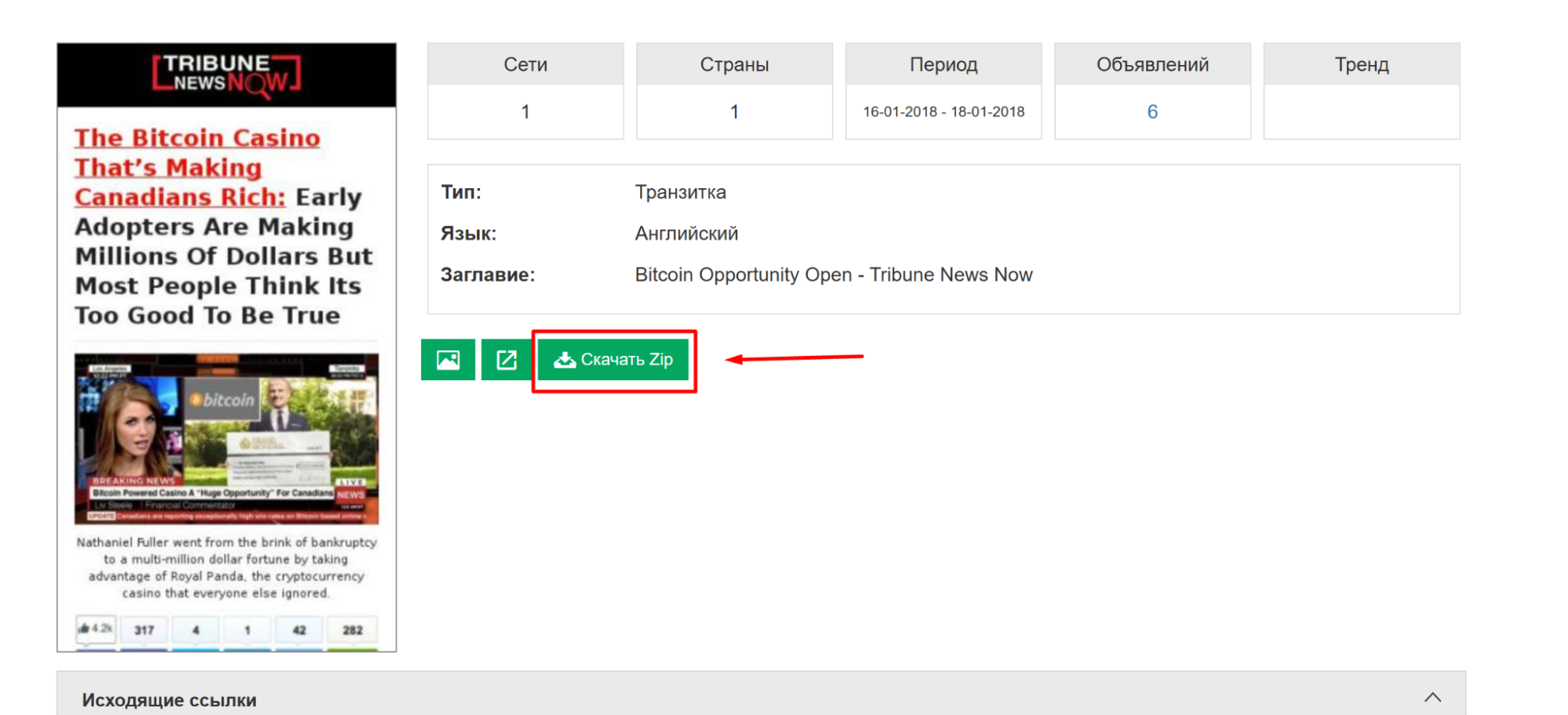This screenshot has width=1568, height=715.
Task: Click the Заглавие label
Action: click(x=487, y=275)
